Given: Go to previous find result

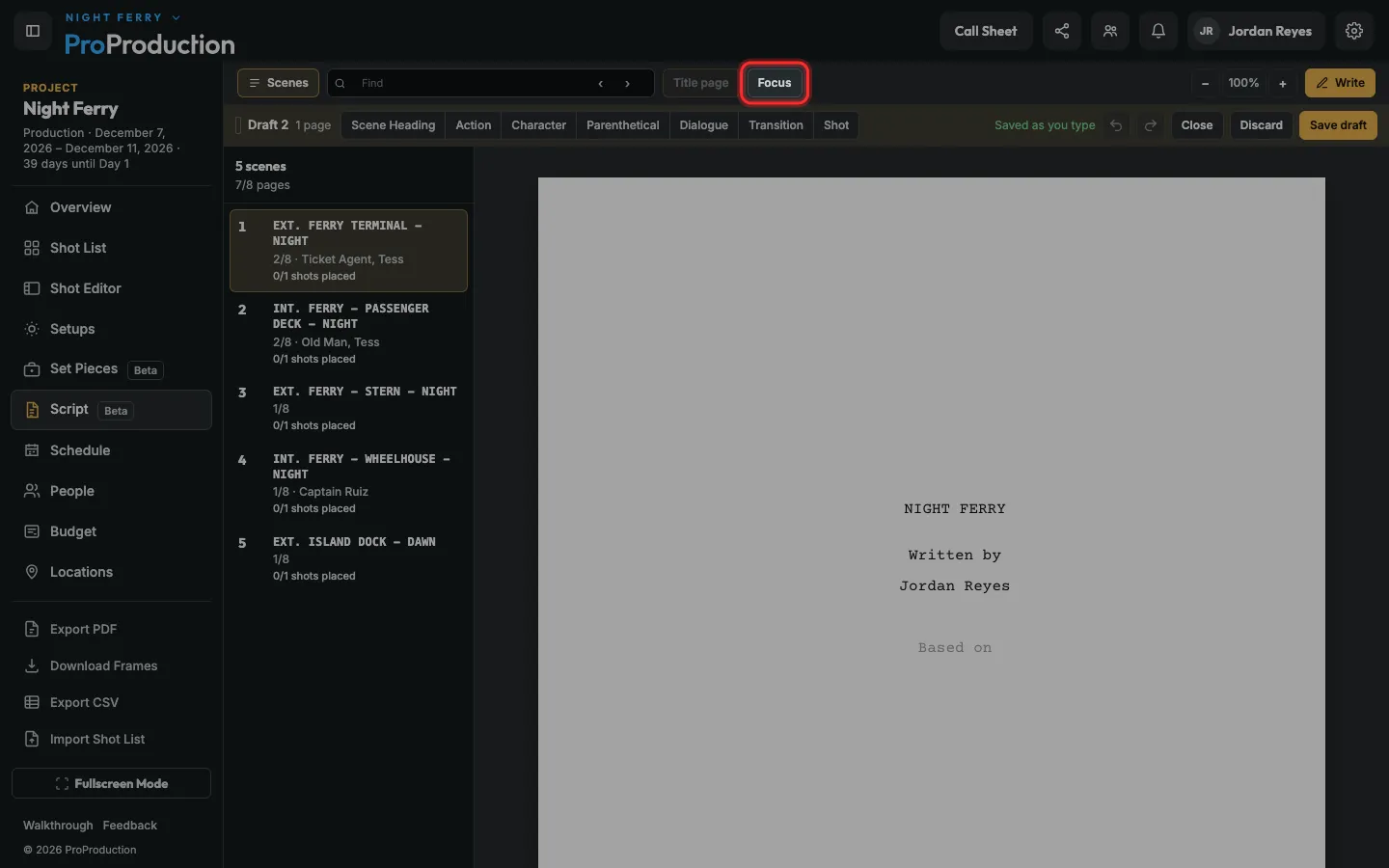Looking at the screenshot, I should pyautogui.click(x=601, y=83).
